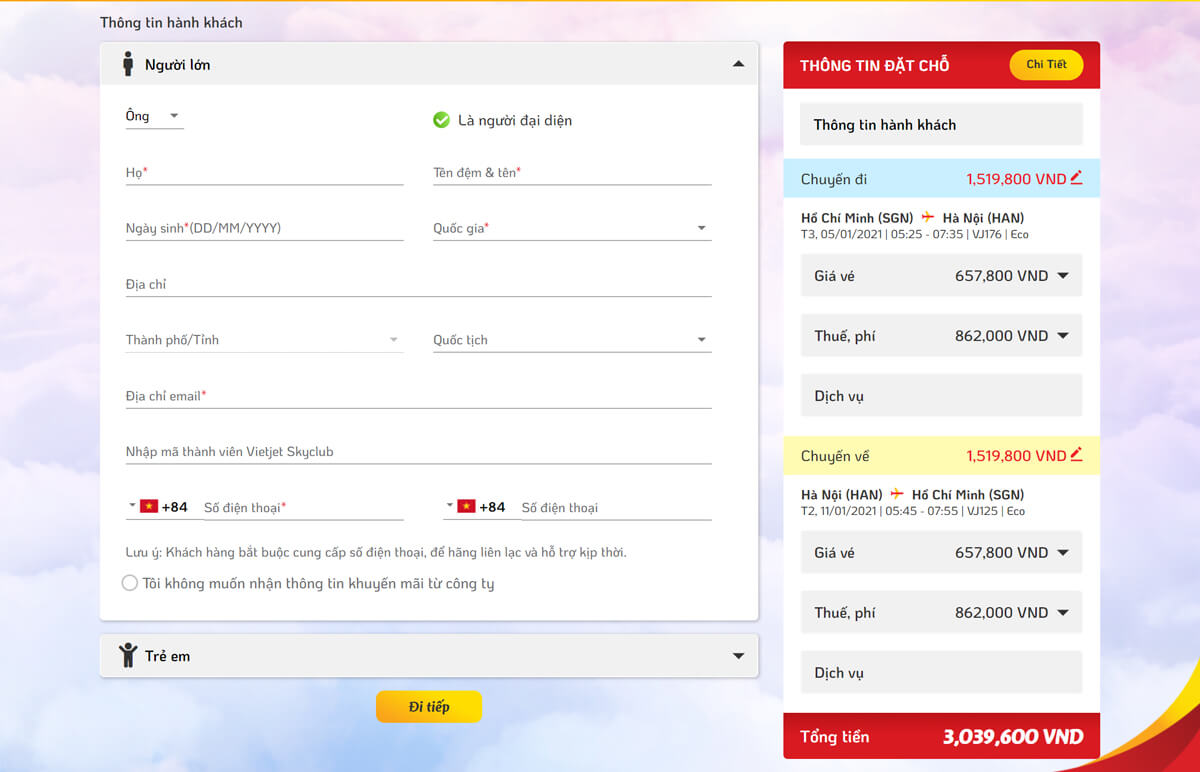Click the adult person icon in Người lớn header
This screenshot has width=1200, height=772.
[x=128, y=64]
